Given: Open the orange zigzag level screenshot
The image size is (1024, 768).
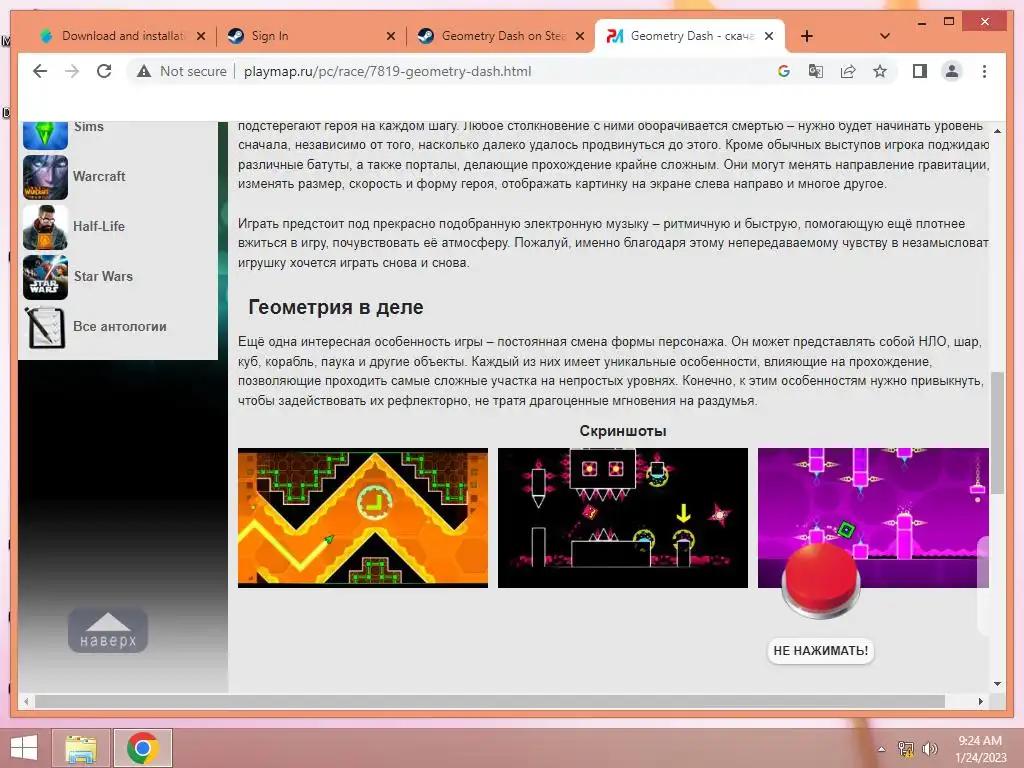Looking at the screenshot, I should point(362,518).
